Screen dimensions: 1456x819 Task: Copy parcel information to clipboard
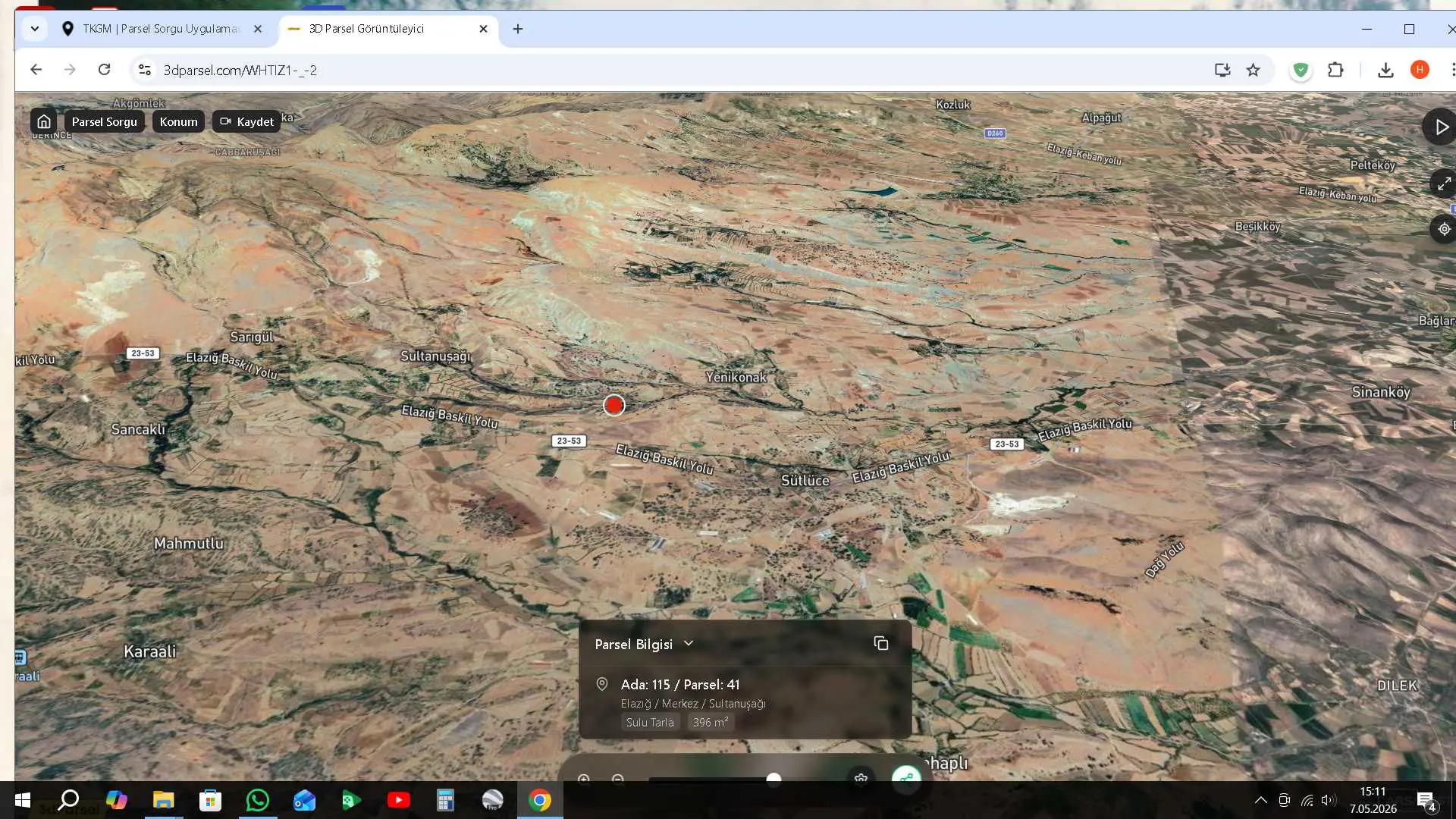tap(880, 643)
